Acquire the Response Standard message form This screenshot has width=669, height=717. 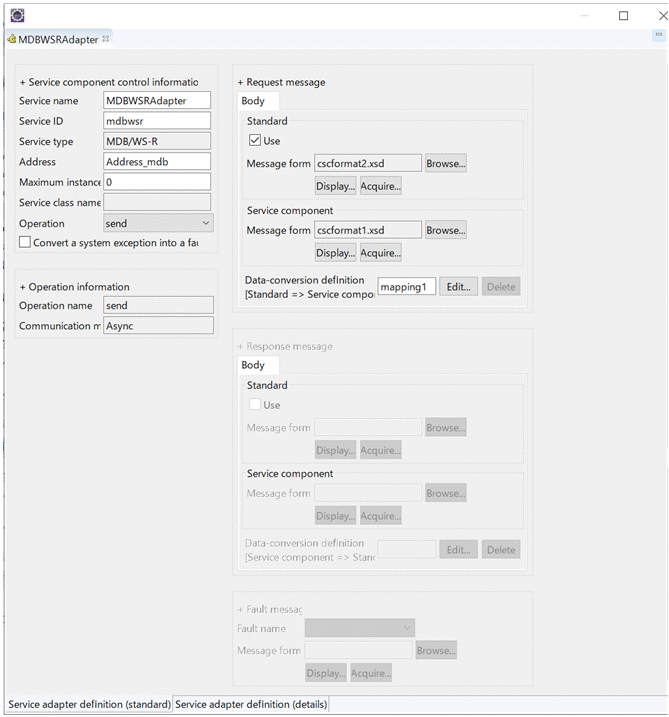[x=380, y=450]
